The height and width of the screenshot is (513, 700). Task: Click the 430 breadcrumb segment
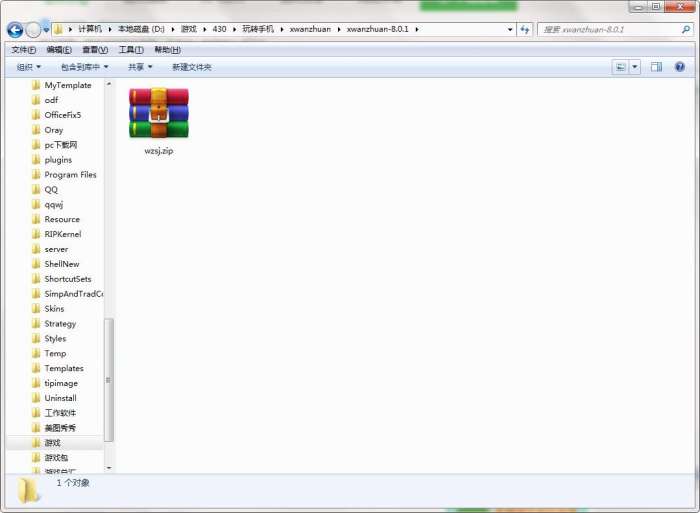pyautogui.click(x=219, y=29)
